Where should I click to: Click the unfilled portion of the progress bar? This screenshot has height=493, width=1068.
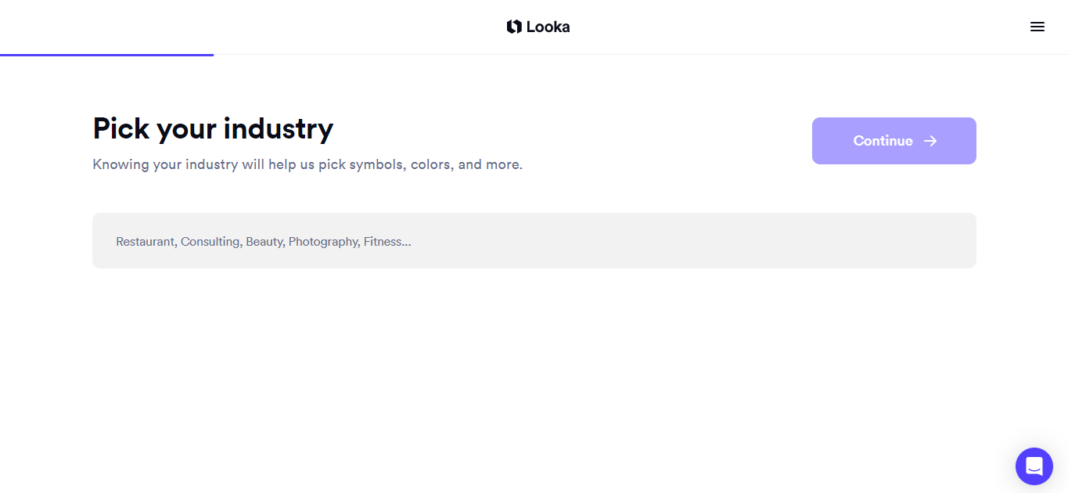click(640, 54)
